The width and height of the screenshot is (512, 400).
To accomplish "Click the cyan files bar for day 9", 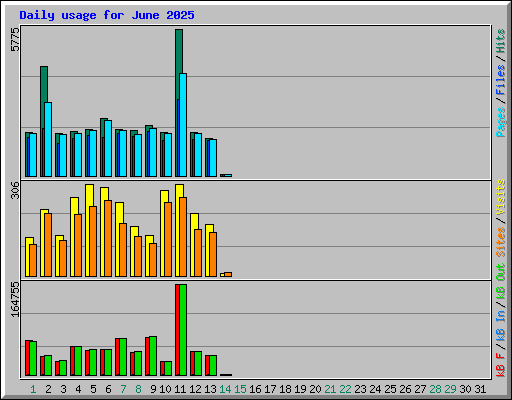I will pos(153,152).
